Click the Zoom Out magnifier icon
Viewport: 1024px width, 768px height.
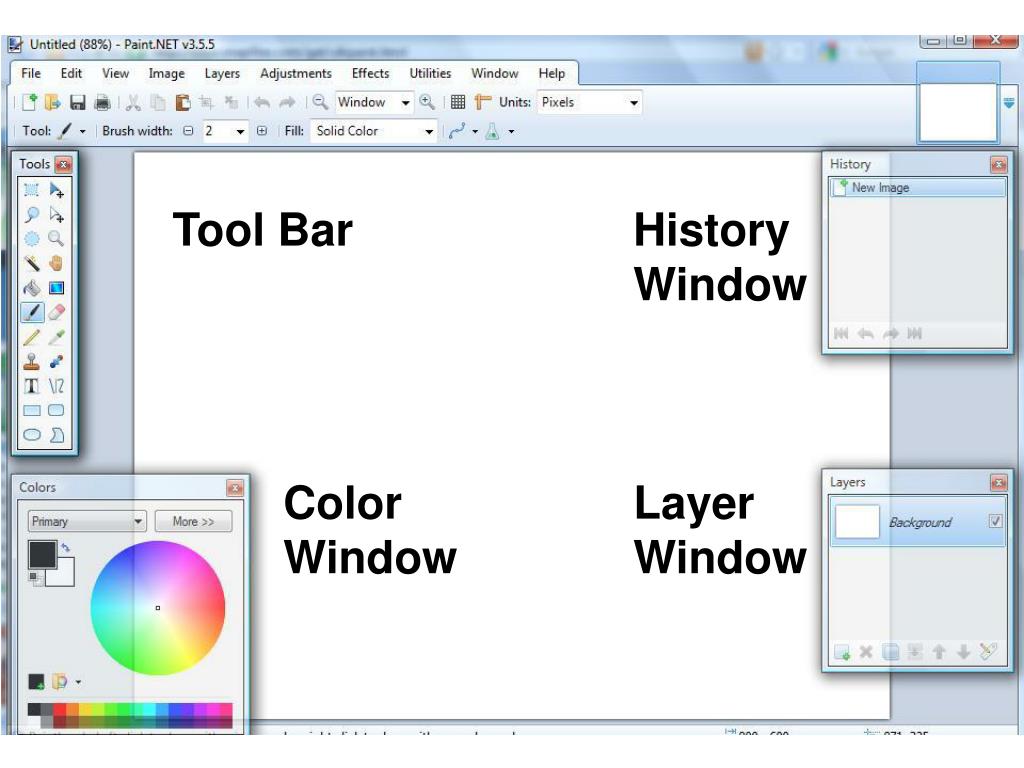[x=320, y=102]
